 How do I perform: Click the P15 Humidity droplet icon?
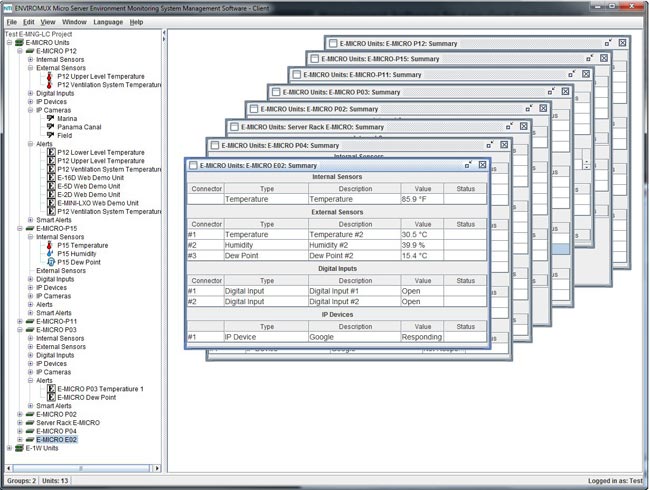point(50,254)
